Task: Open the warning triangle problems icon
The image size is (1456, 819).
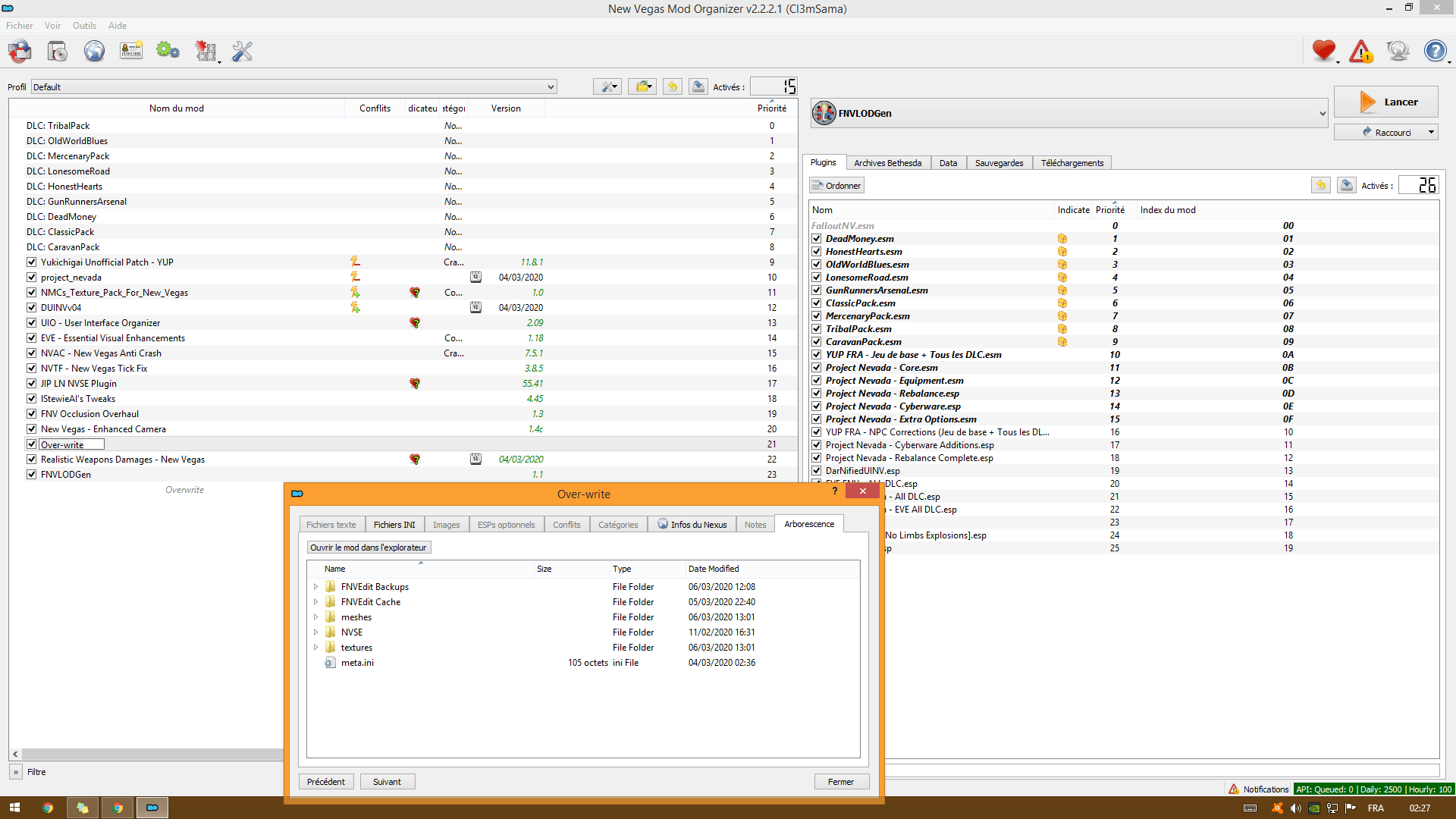Action: pyautogui.click(x=1361, y=51)
